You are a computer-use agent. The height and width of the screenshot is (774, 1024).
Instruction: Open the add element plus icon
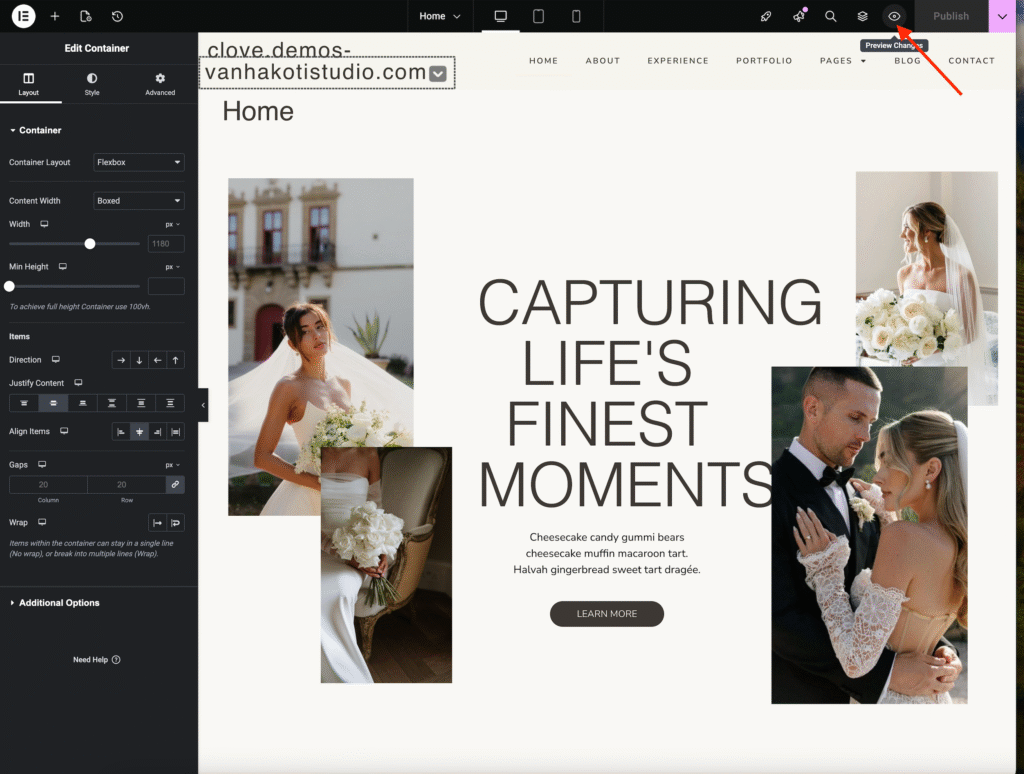coord(54,16)
